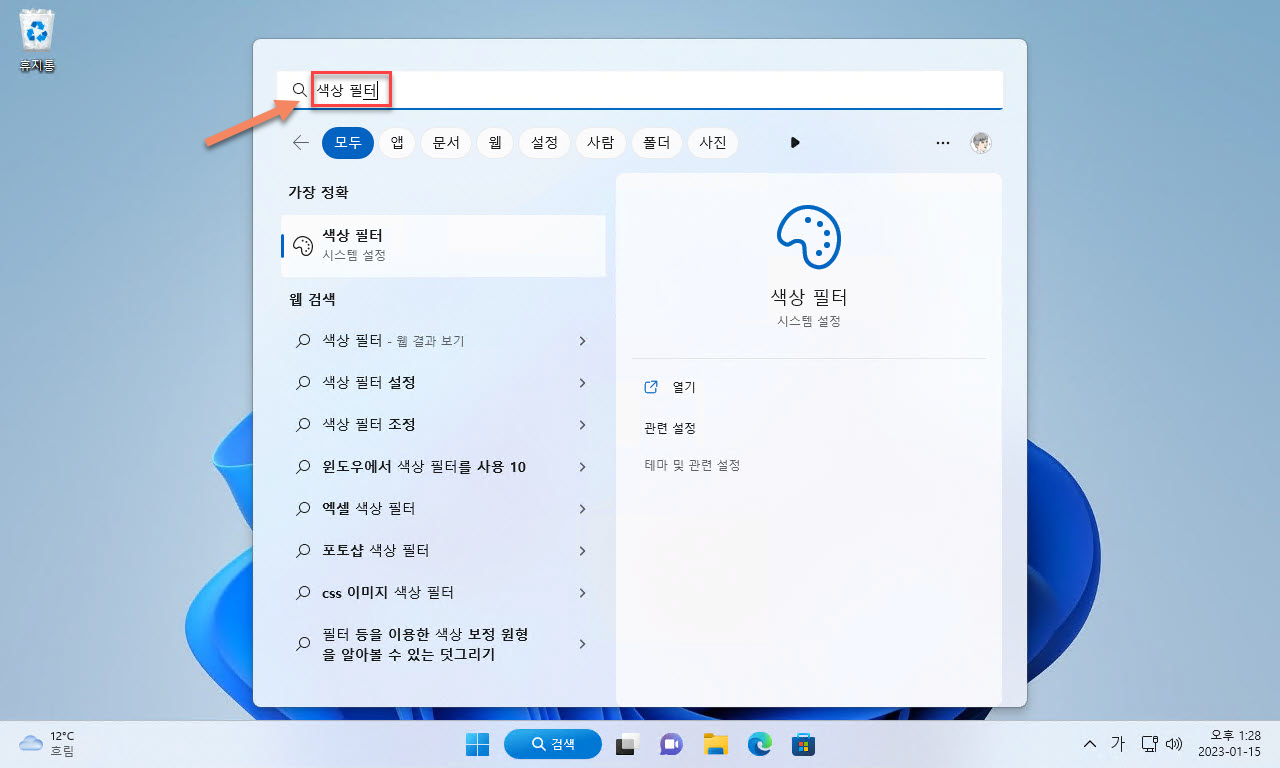Image resolution: width=1280 pixels, height=768 pixels.
Task: Expand arrow for 필터 등을 이용한 색상 보정
Action: pos(582,644)
